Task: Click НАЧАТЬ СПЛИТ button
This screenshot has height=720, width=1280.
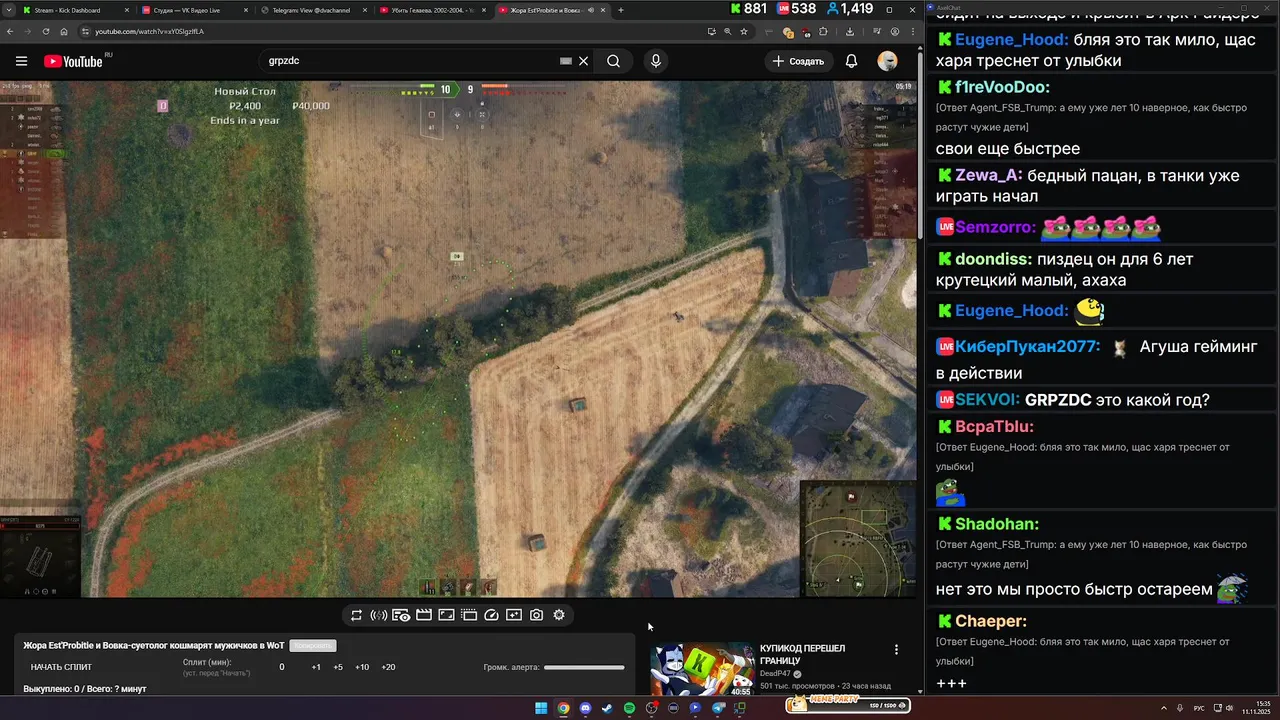Action: [x=61, y=667]
